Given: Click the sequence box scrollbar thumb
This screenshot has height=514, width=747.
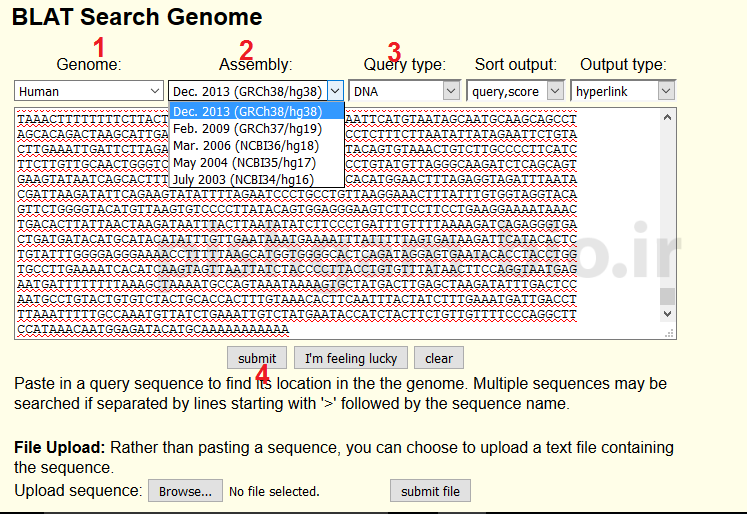Looking at the screenshot, I should [667, 296].
